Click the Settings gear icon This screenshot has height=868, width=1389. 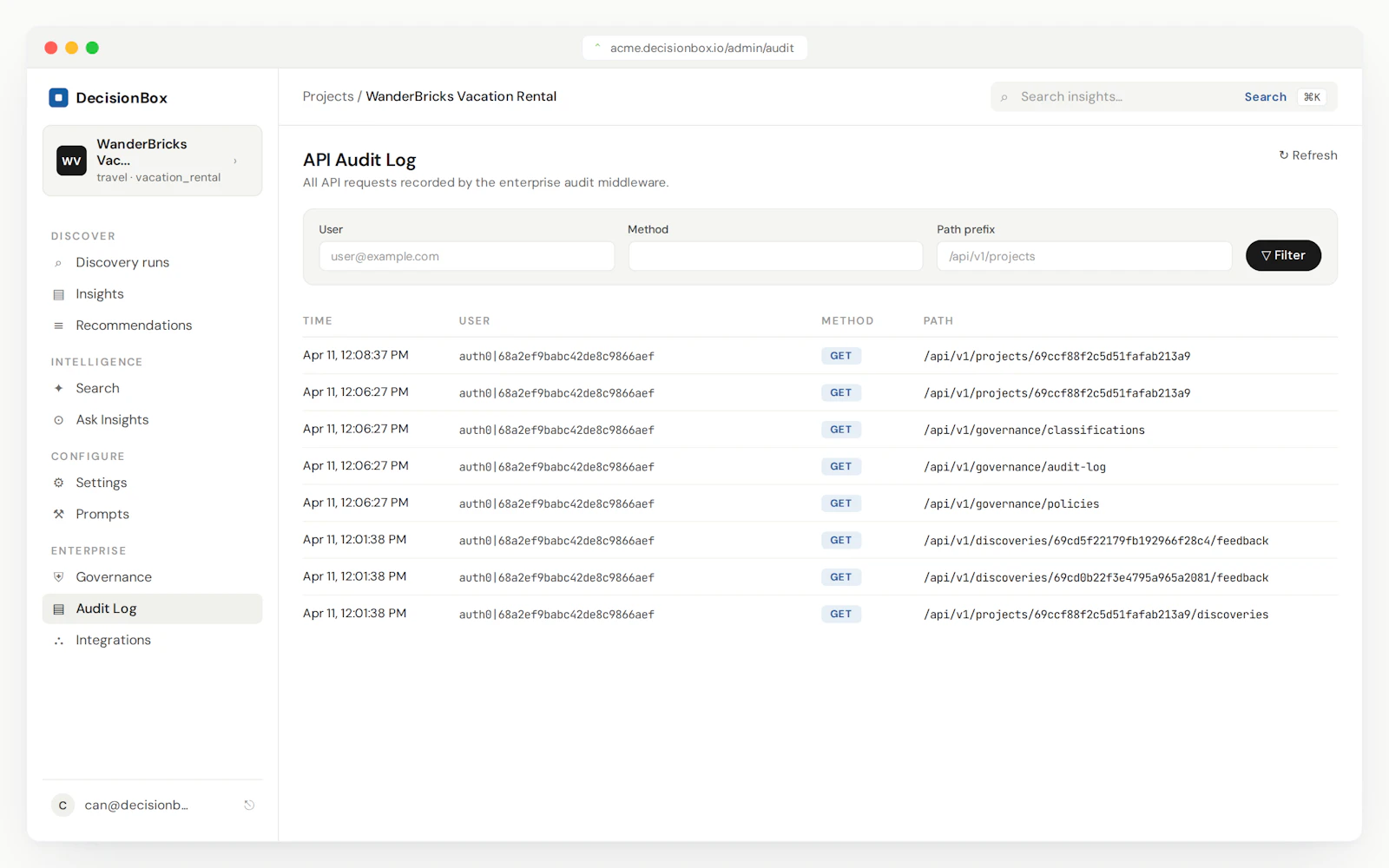58,483
